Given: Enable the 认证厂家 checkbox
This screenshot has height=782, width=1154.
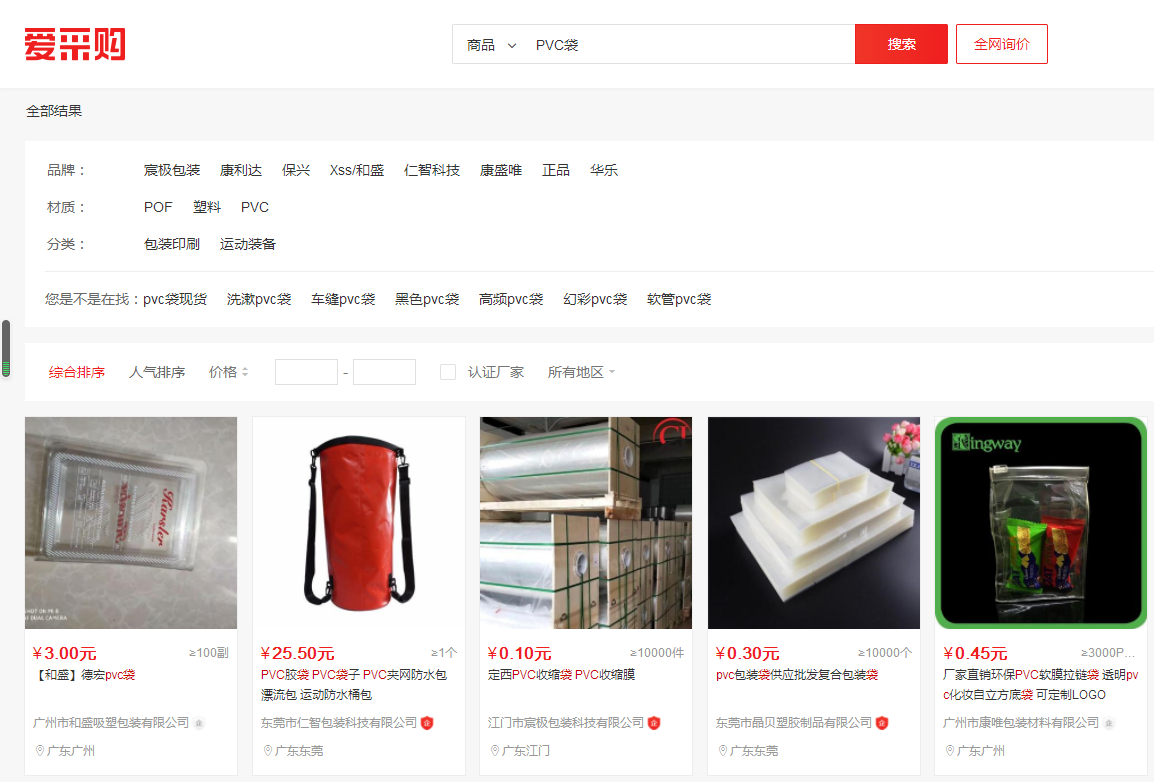Looking at the screenshot, I should [x=448, y=372].
